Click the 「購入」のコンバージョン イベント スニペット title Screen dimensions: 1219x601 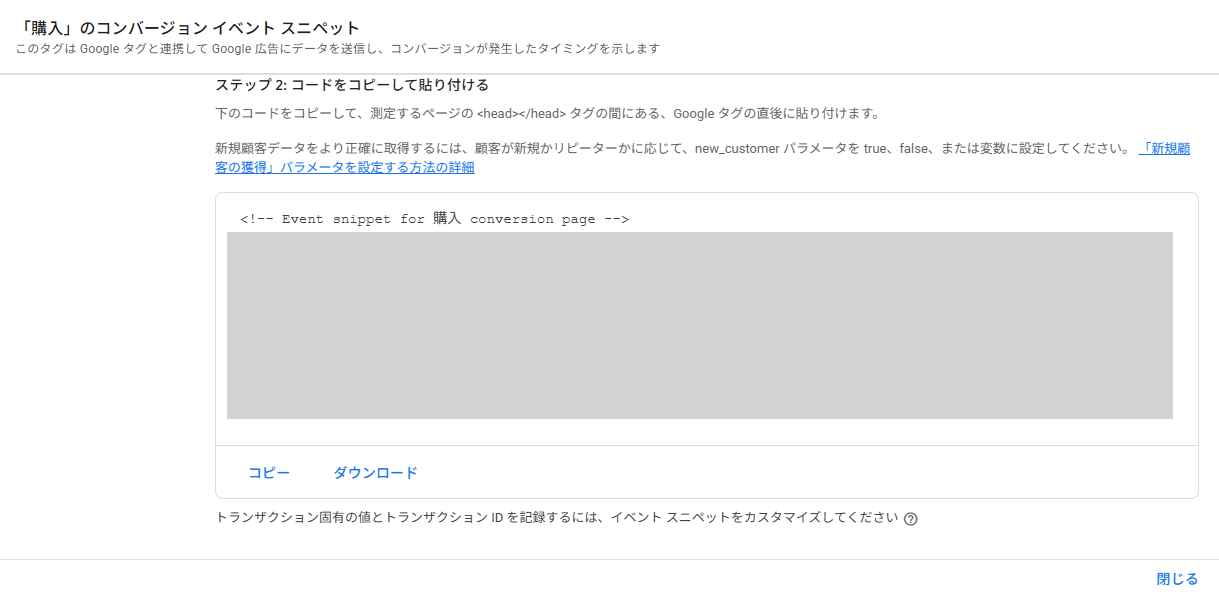point(189,27)
